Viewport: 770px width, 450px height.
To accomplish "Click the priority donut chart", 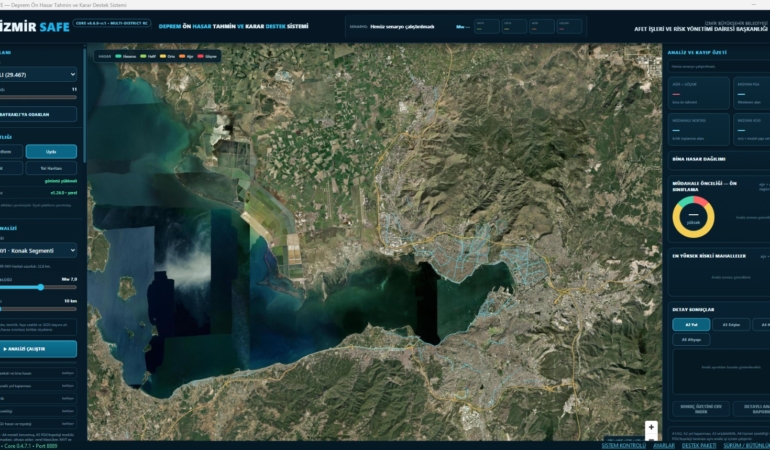I will [693, 217].
